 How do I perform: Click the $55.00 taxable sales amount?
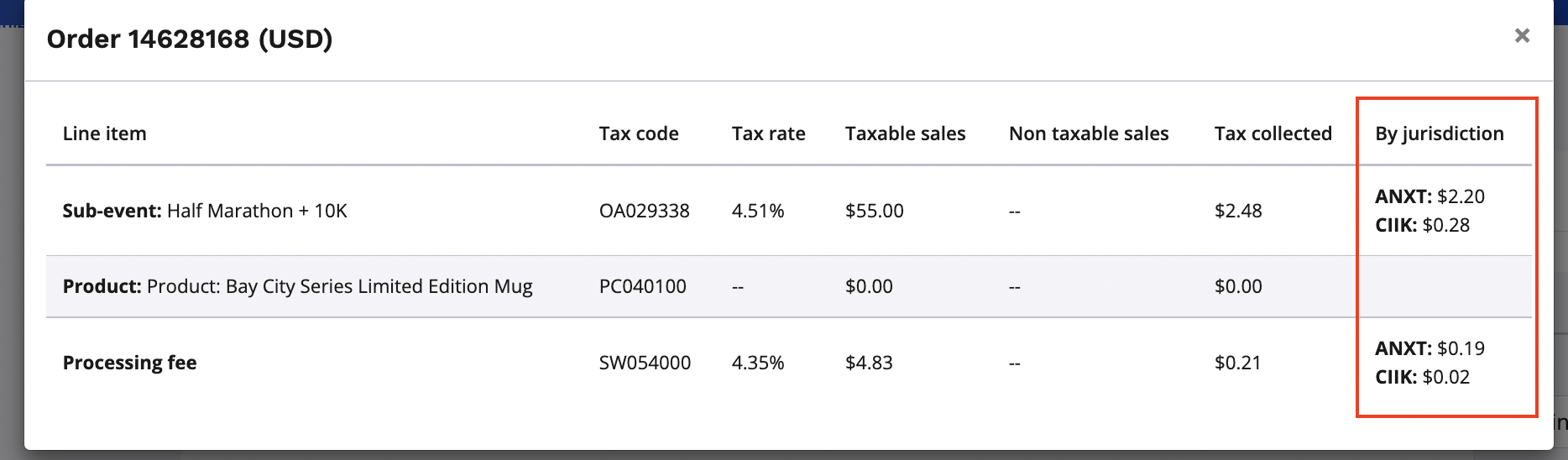[x=874, y=211]
